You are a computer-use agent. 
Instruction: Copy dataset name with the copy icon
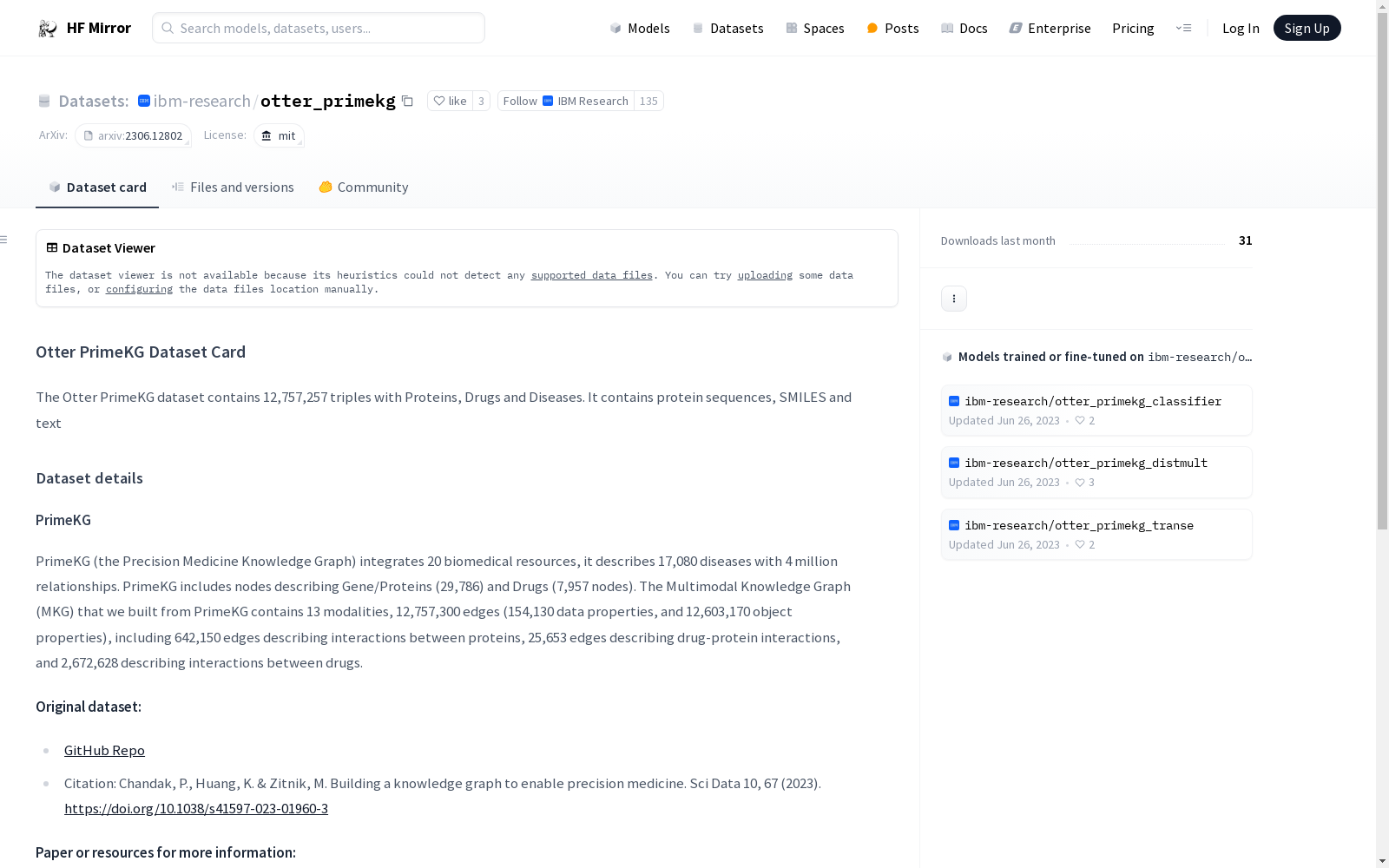[407, 101]
